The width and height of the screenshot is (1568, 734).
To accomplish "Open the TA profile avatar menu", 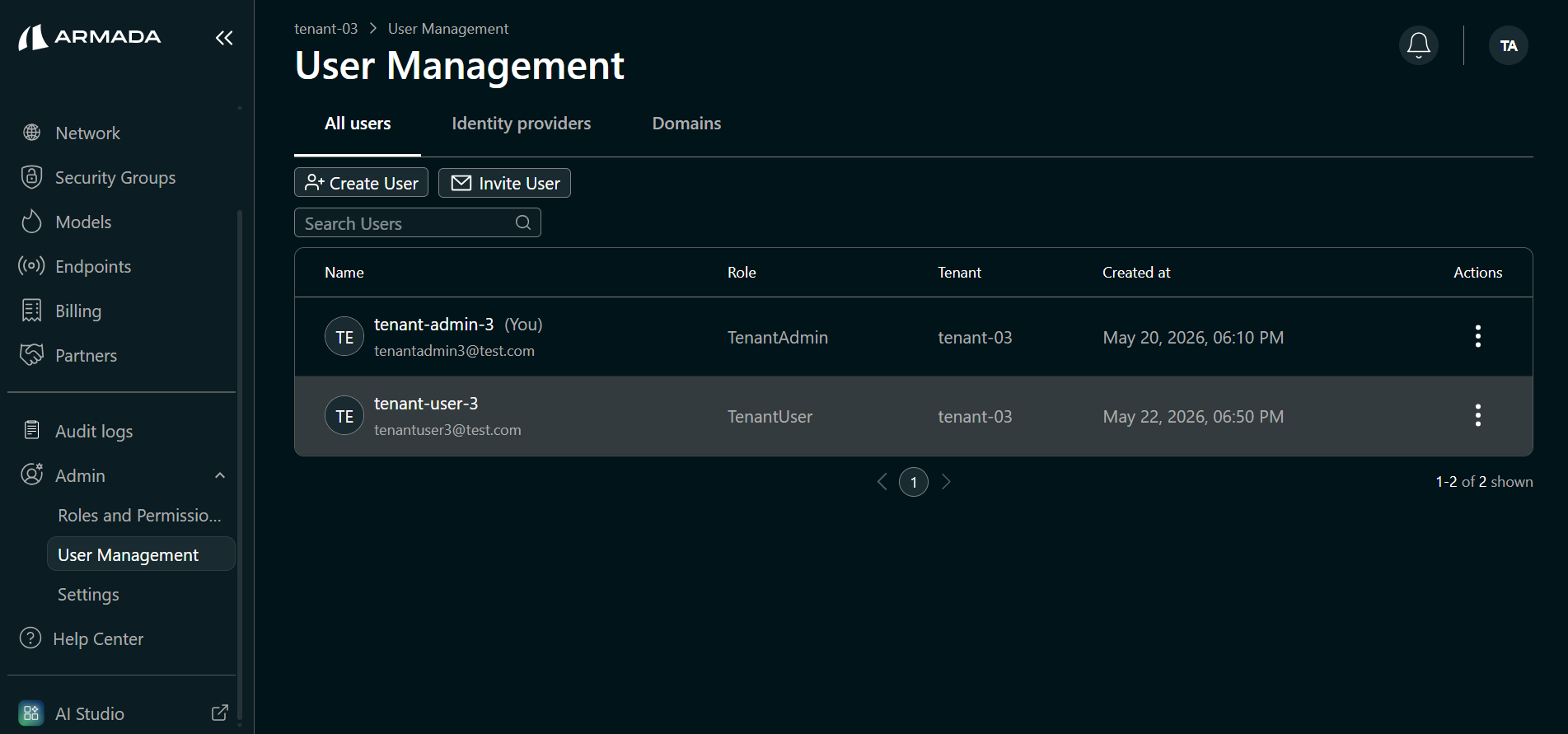I will (x=1509, y=45).
